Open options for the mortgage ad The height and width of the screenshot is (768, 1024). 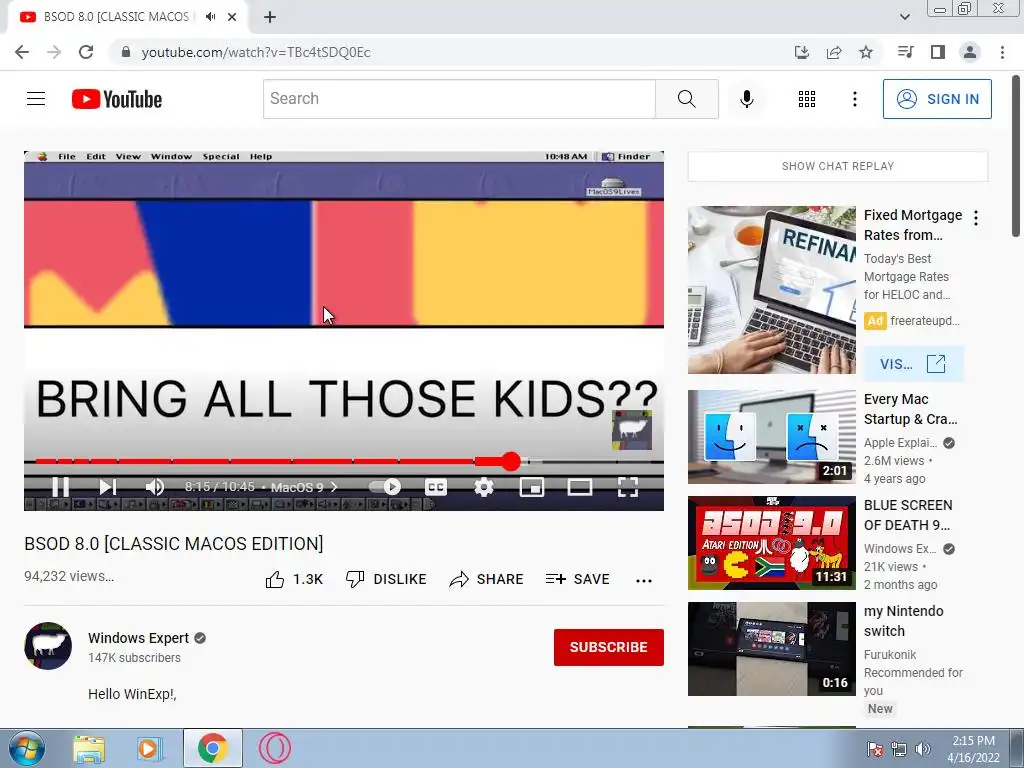pos(976,218)
